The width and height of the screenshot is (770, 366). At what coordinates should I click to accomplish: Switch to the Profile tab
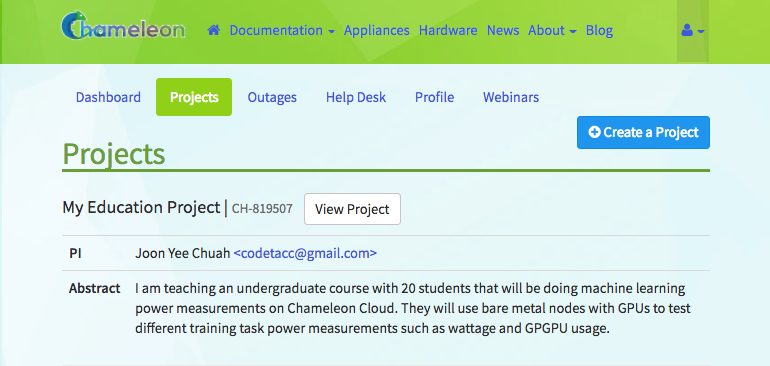pyautogui.click(x=435, y=97)
